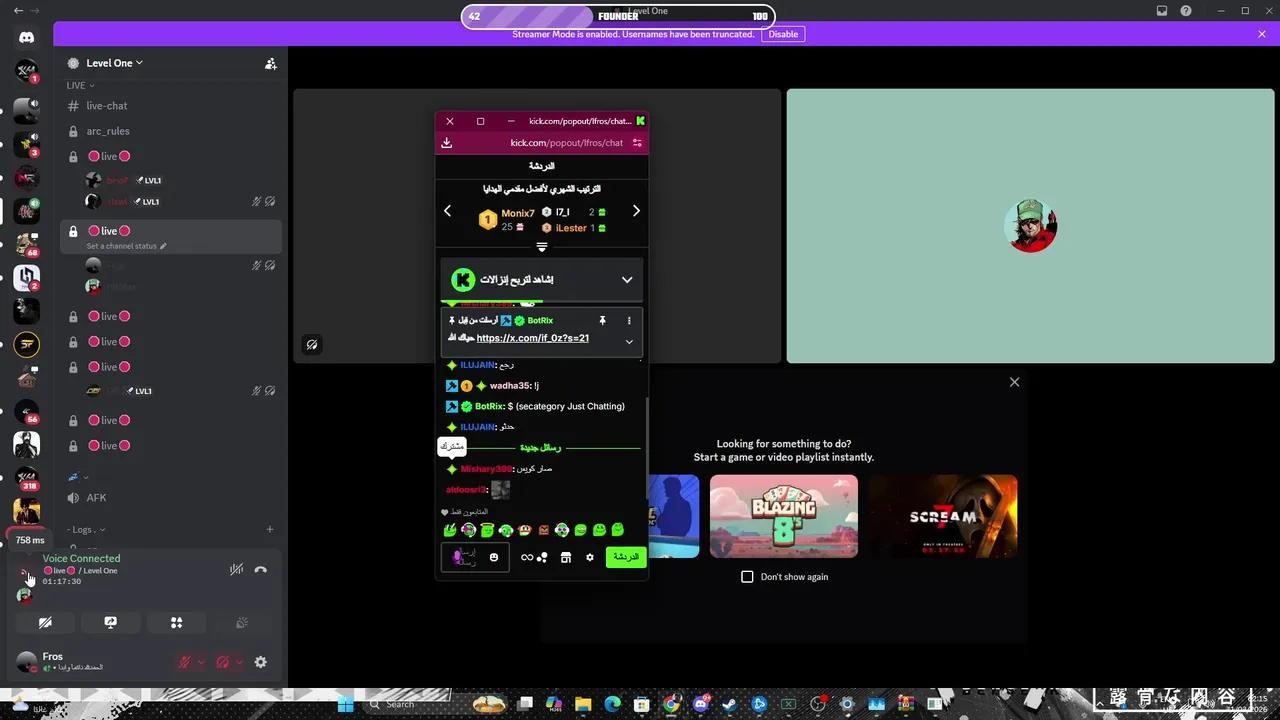Open the Discord inbox icon
The width and height of the screenshot is (1280, 720).
(1162, 11)
